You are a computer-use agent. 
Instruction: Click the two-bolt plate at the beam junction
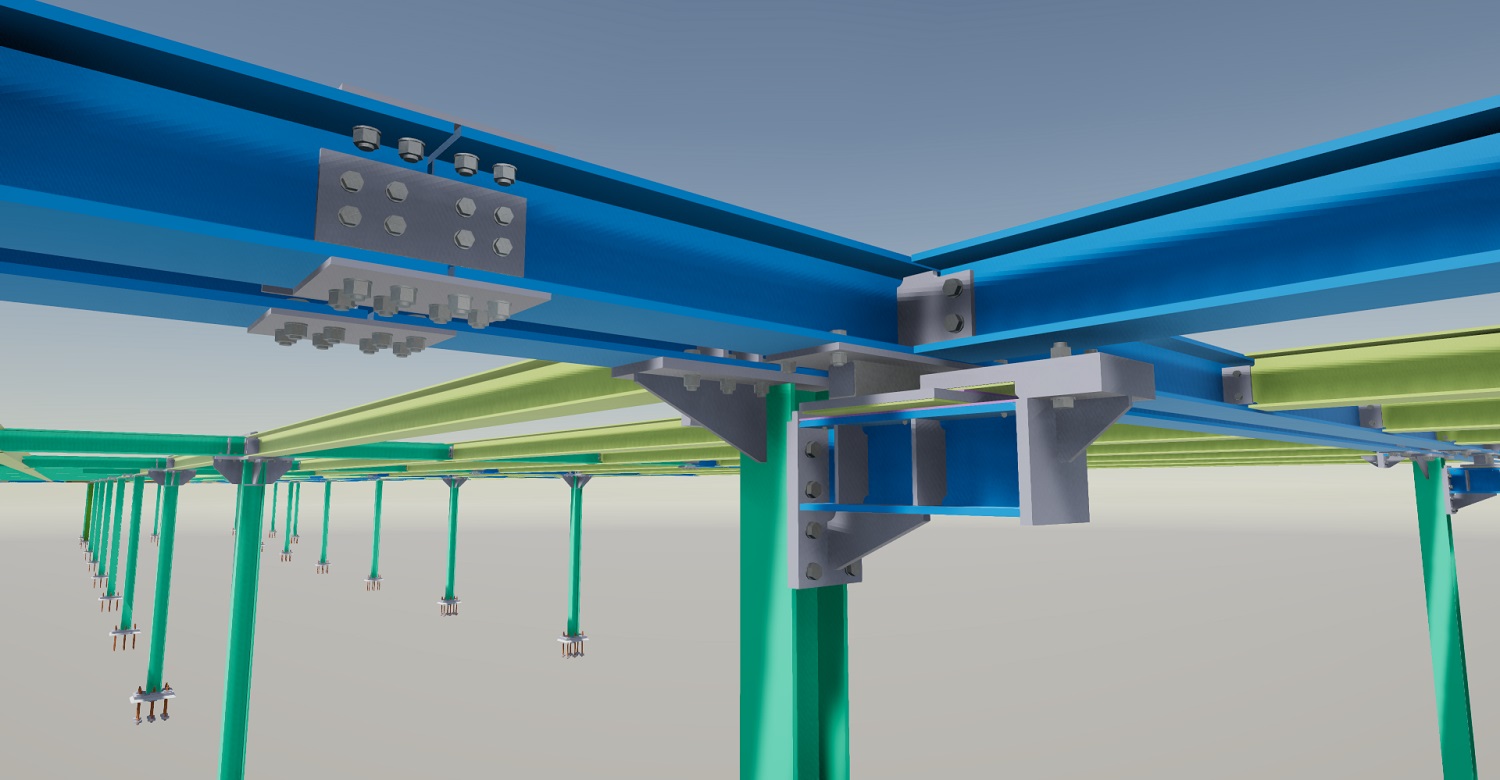coord(934,307)
